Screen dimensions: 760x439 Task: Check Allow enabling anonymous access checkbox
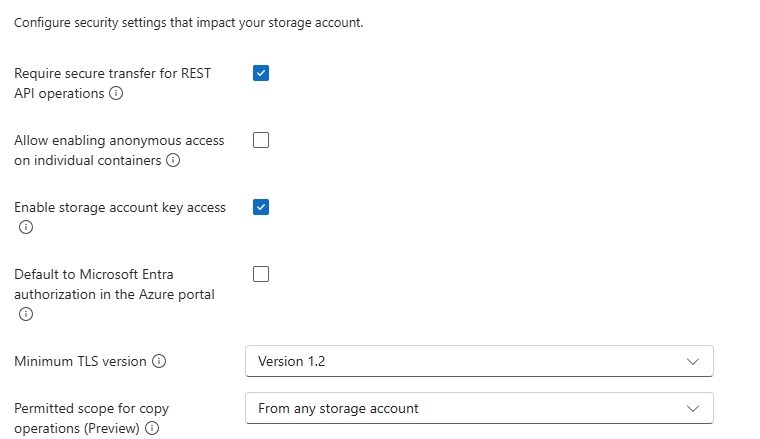click(261, 140)
